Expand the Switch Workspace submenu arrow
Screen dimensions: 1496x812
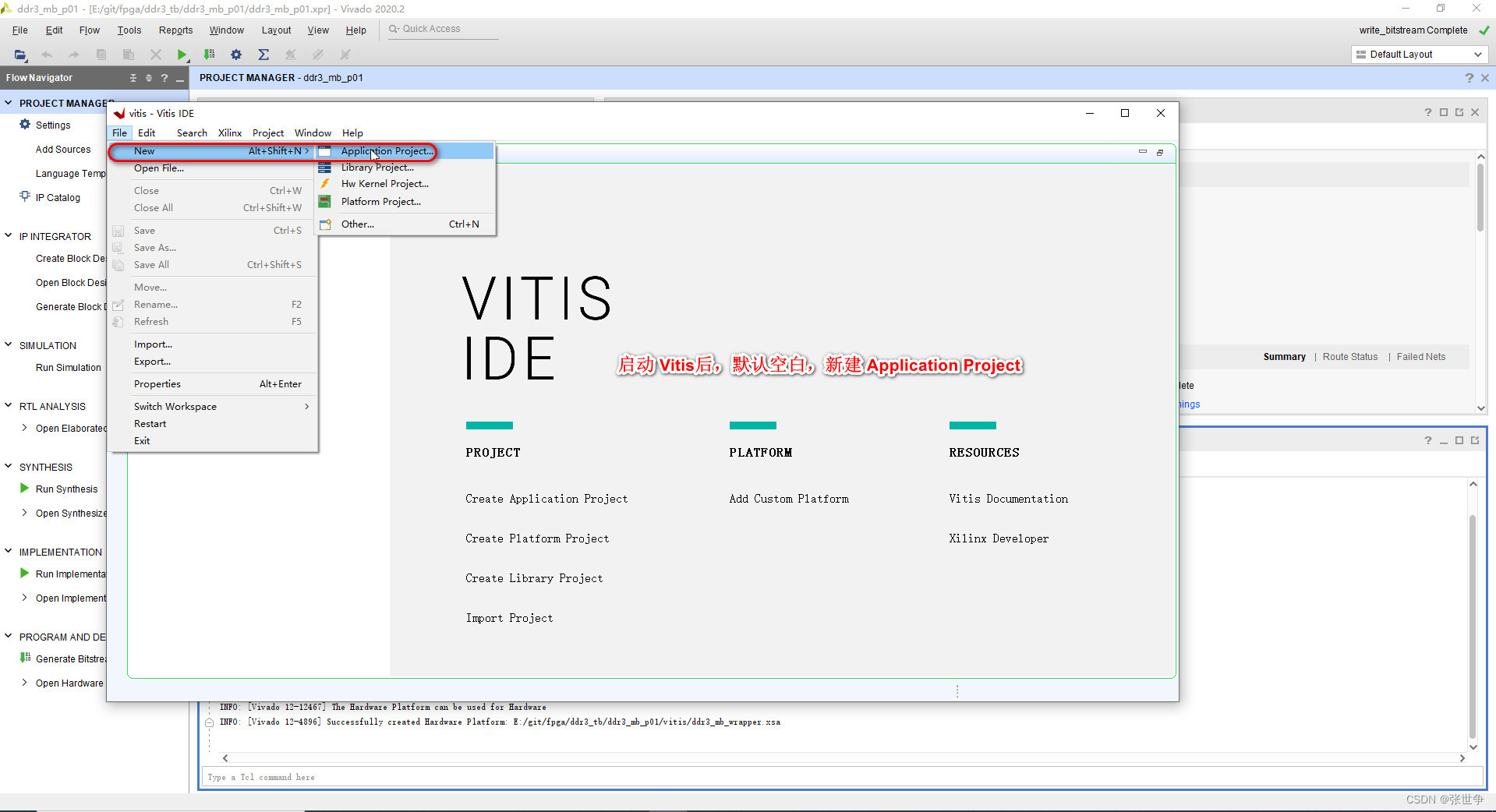[x=307, y=406]
